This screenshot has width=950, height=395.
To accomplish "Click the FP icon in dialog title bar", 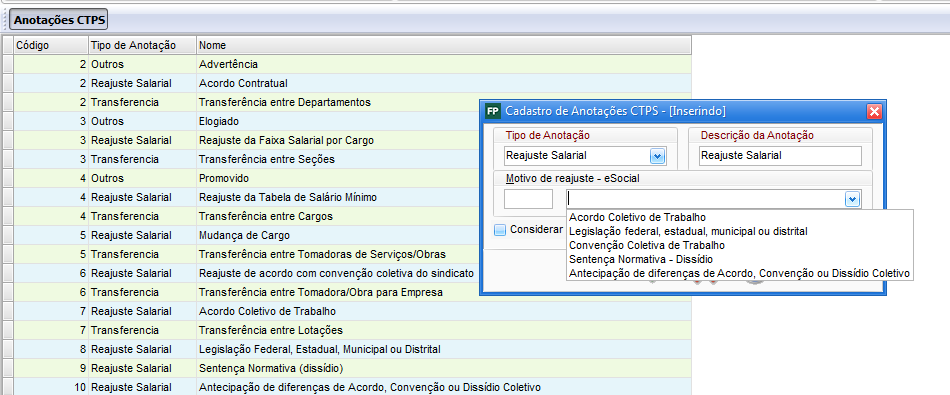I will click(x=493, y=111).
